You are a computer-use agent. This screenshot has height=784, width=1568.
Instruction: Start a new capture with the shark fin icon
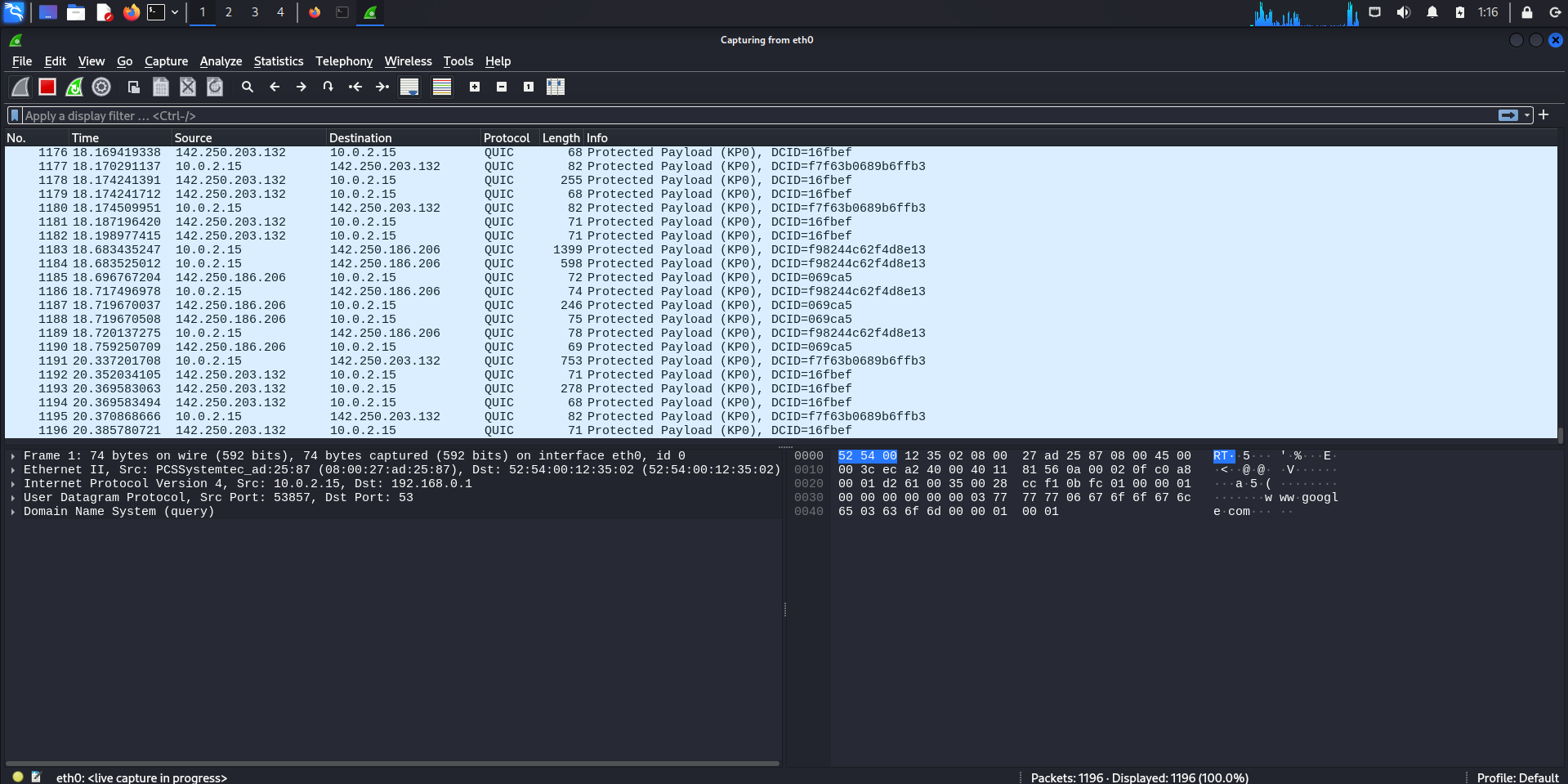(20, 87)
